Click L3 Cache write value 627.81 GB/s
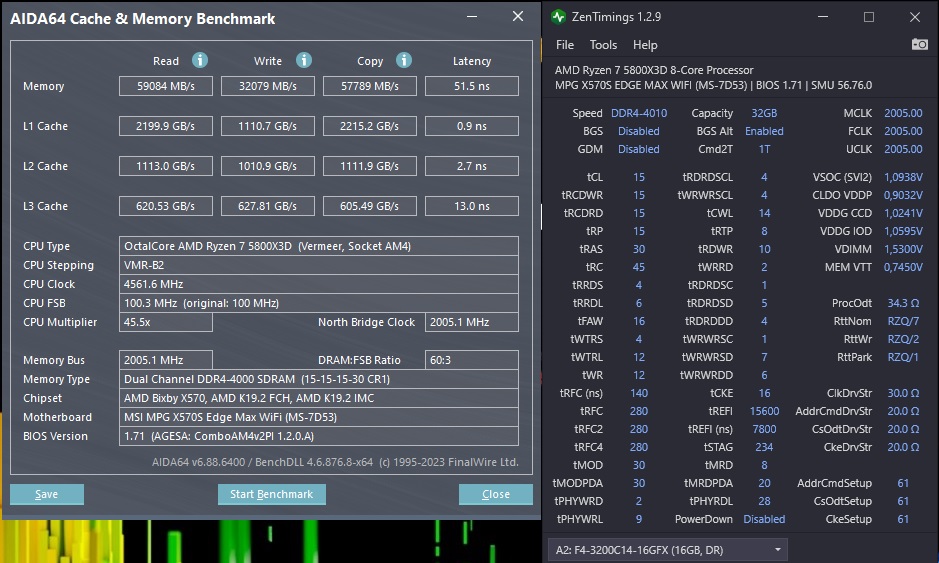Image resolution: width=939 pixels, height=563 pixels. (268, 206)
